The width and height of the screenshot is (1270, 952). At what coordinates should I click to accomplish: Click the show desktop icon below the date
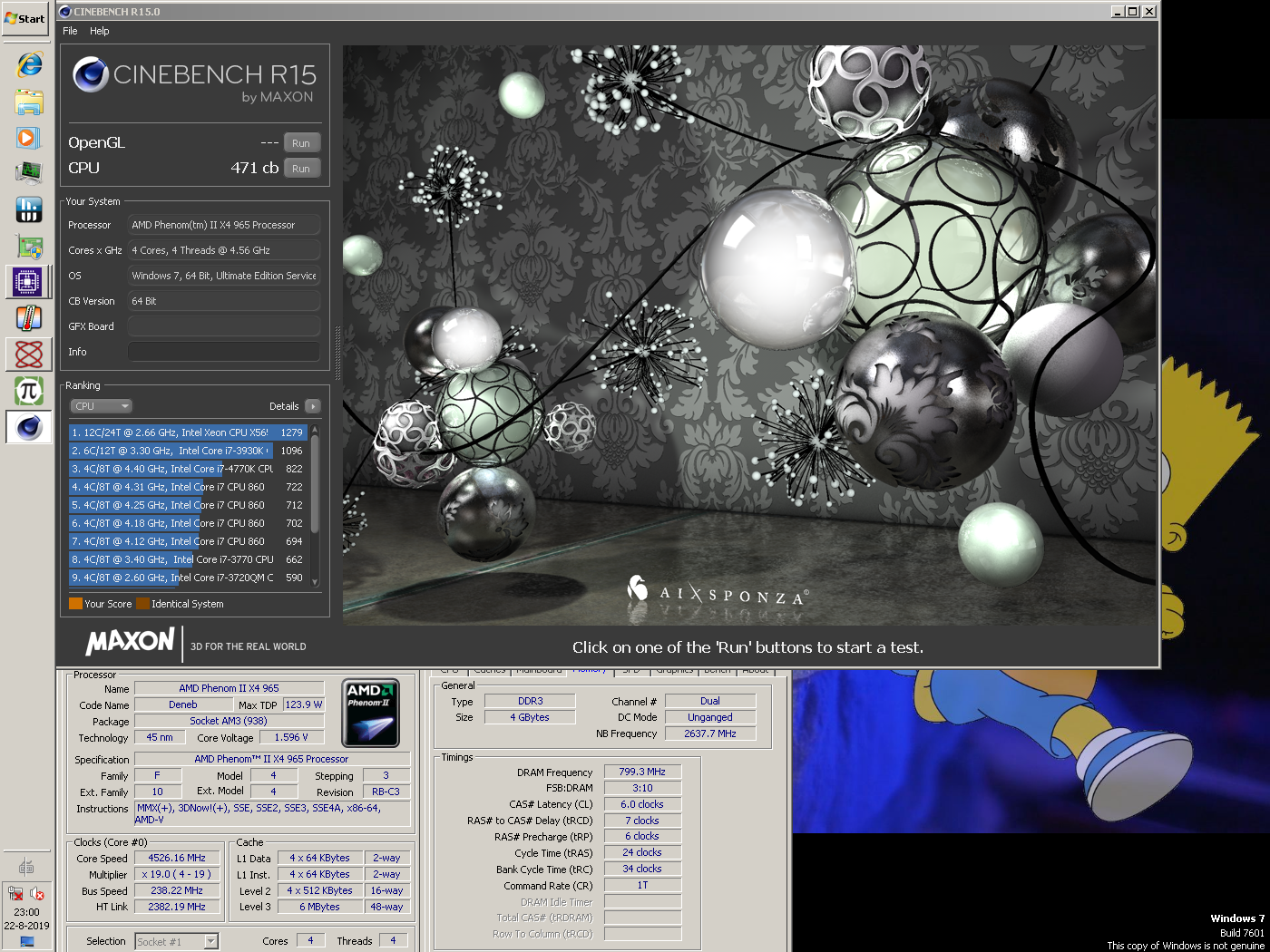(26, 941)
